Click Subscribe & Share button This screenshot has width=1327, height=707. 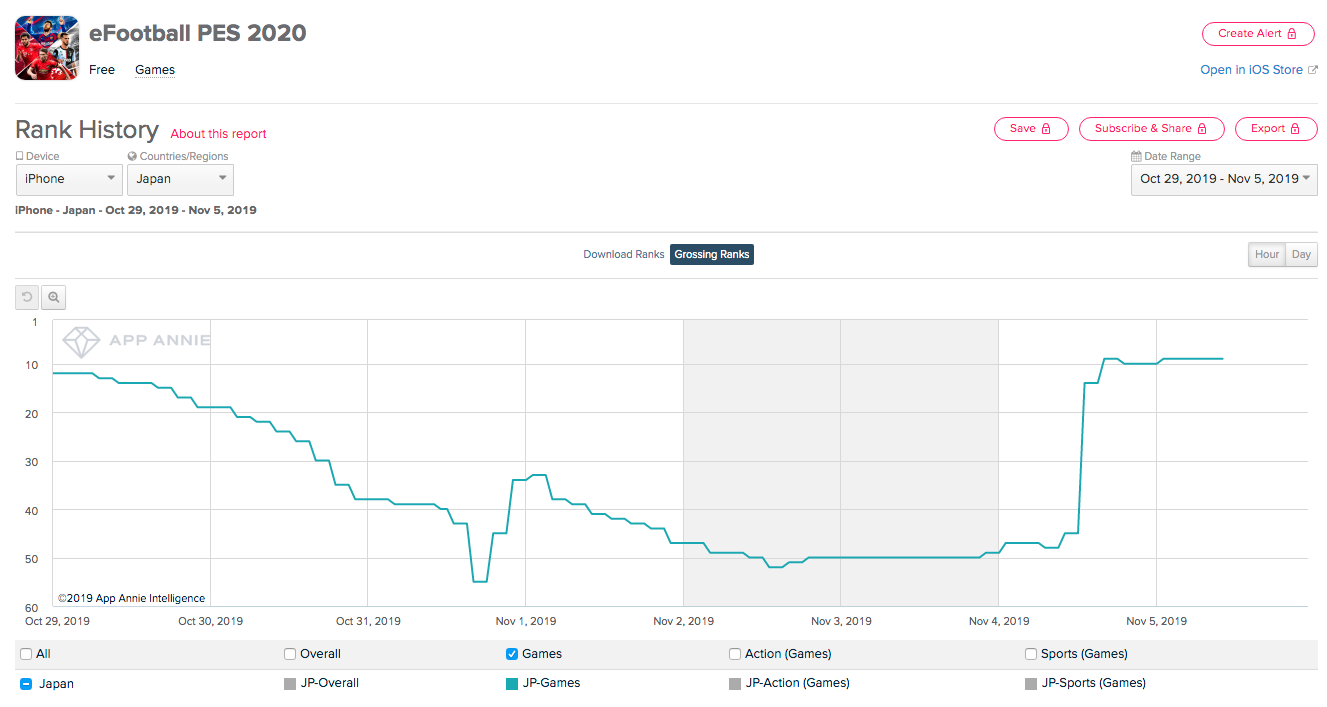(x=1151, y=128)
